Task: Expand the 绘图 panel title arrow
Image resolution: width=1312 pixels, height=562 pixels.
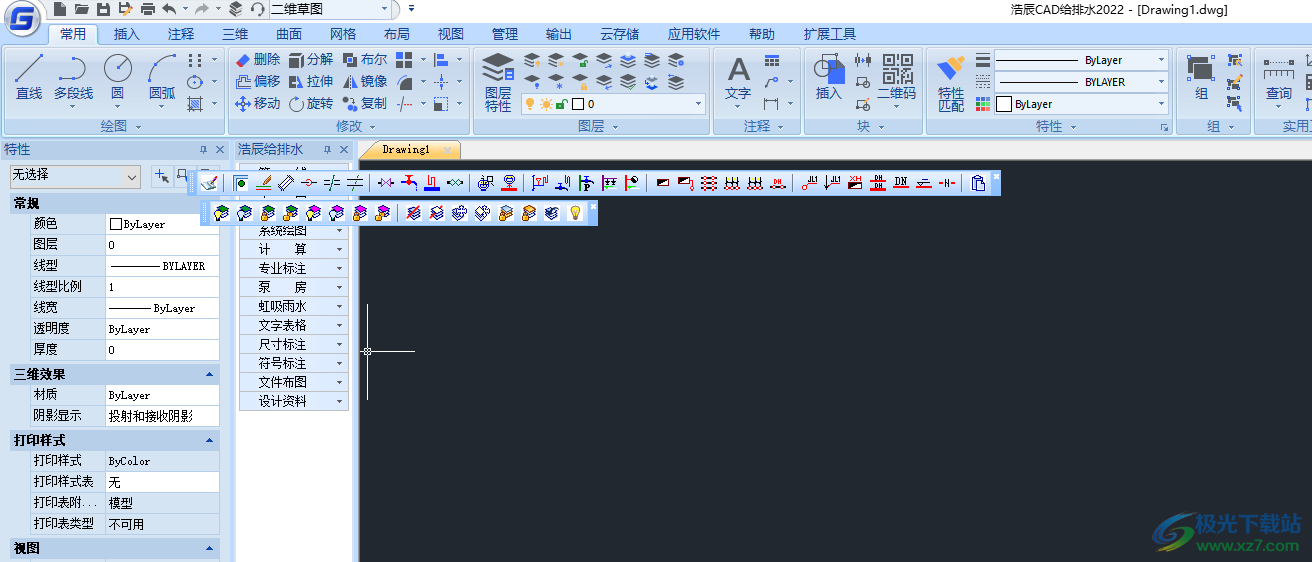Action: [x=138, y=127]
